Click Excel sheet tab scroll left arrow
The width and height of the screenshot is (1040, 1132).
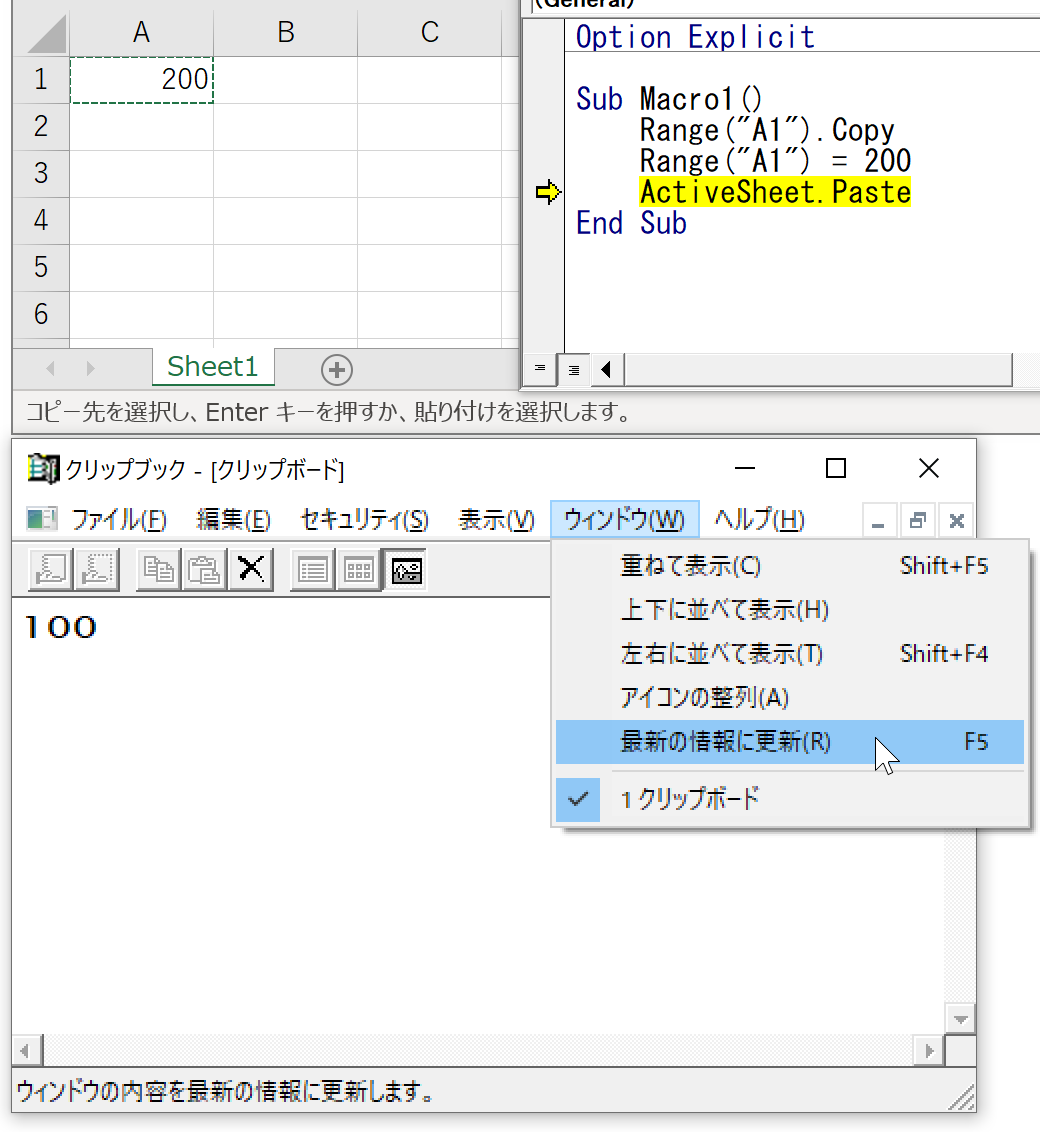tap(51, 369)
